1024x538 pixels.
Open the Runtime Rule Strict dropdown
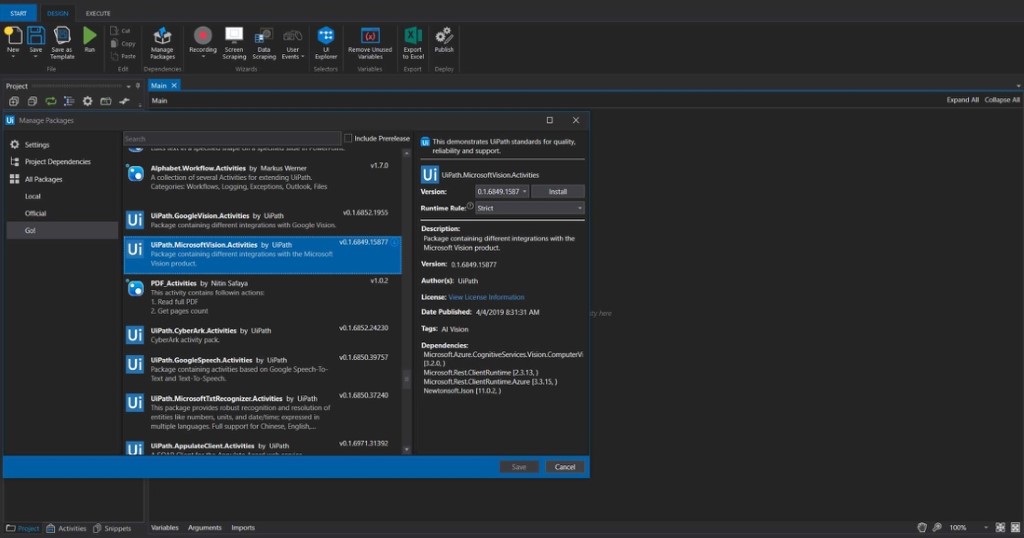(530, 208)
